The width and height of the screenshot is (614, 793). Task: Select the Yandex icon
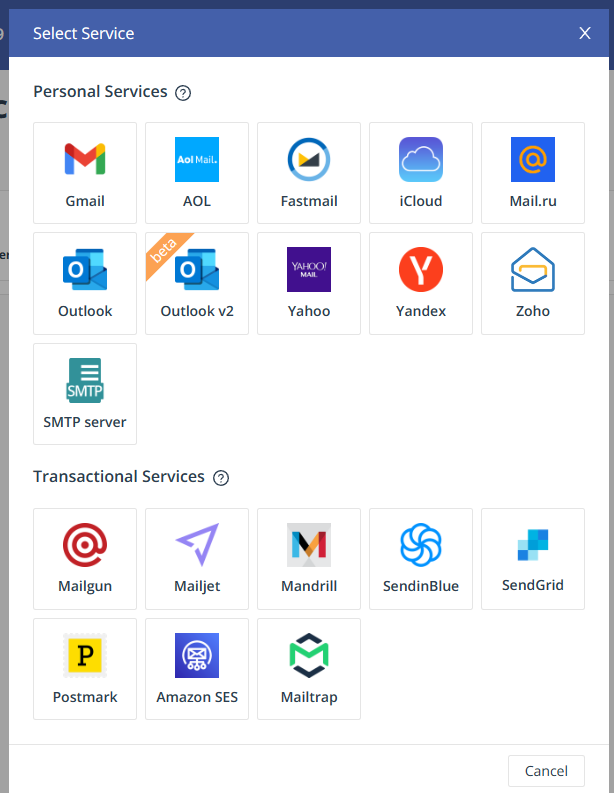pos(421,269)
